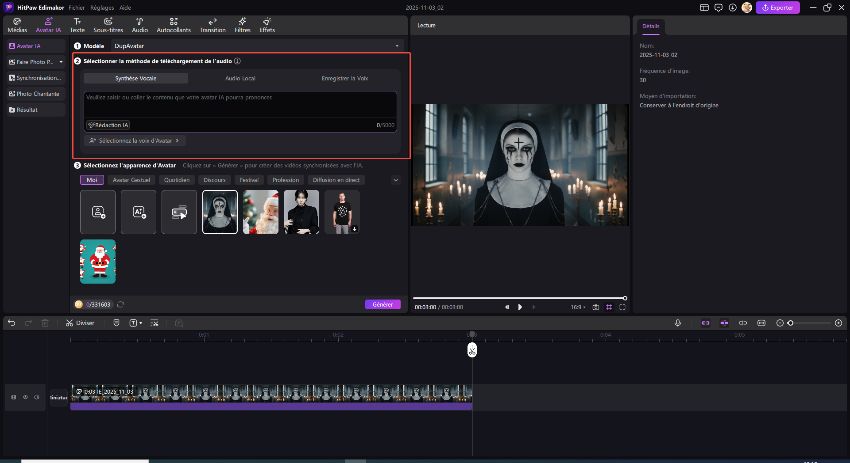Open the 16:9 aspect ratio dropdown
Screen dimensions: 850x463
tap(578, 307)
